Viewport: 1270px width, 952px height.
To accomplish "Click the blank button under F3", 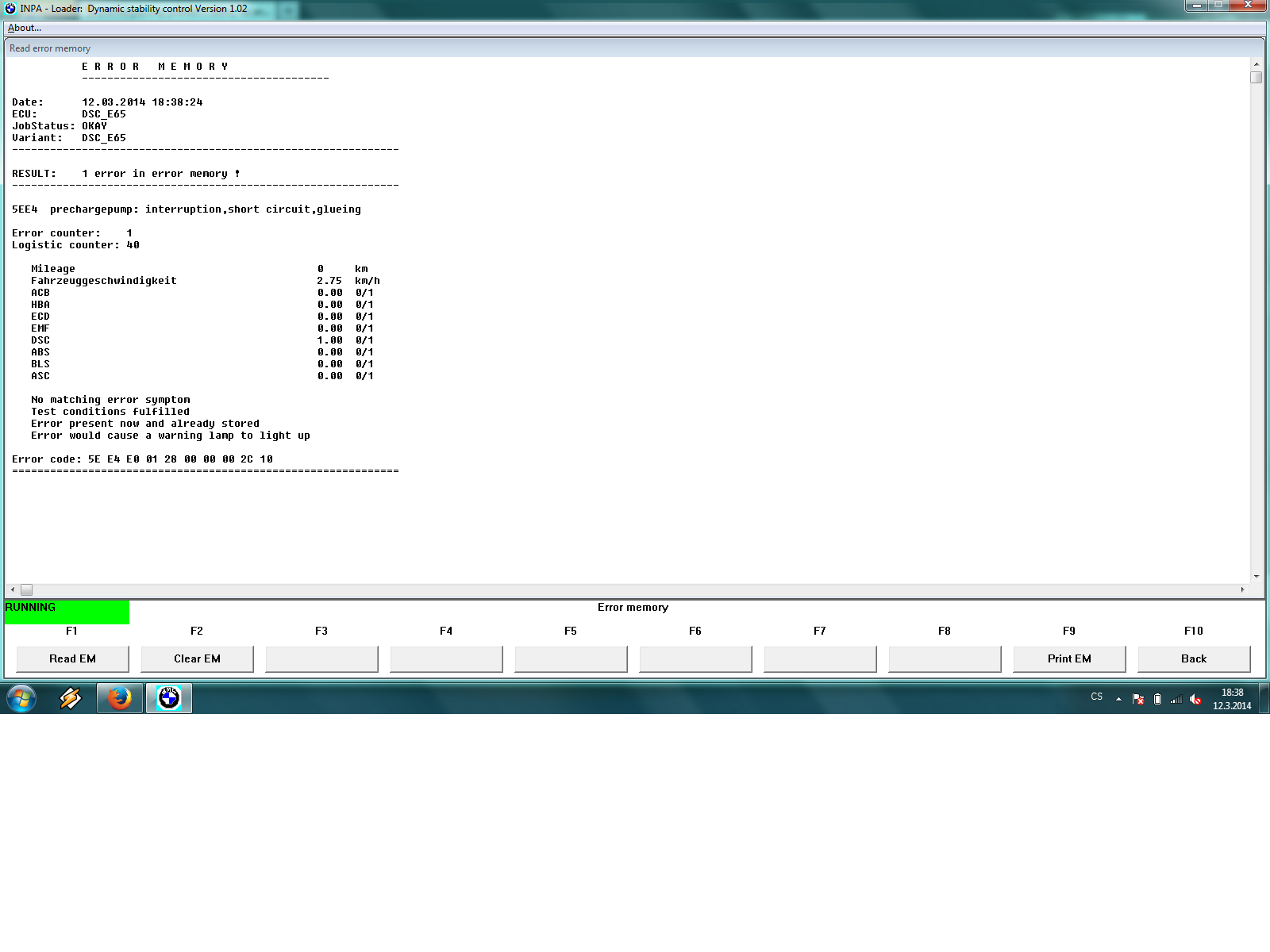I will 321,658.
